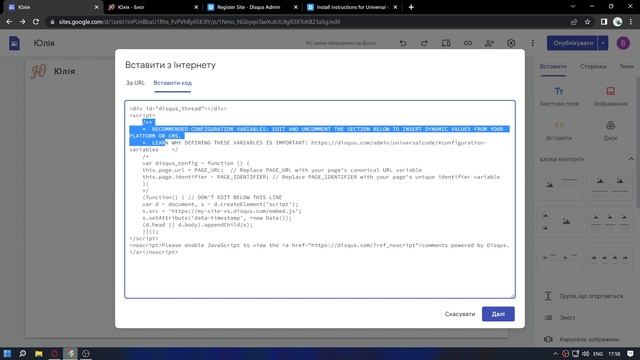
Task: Click the site document title 'Юлія'
Action: [x=44, y=43]
